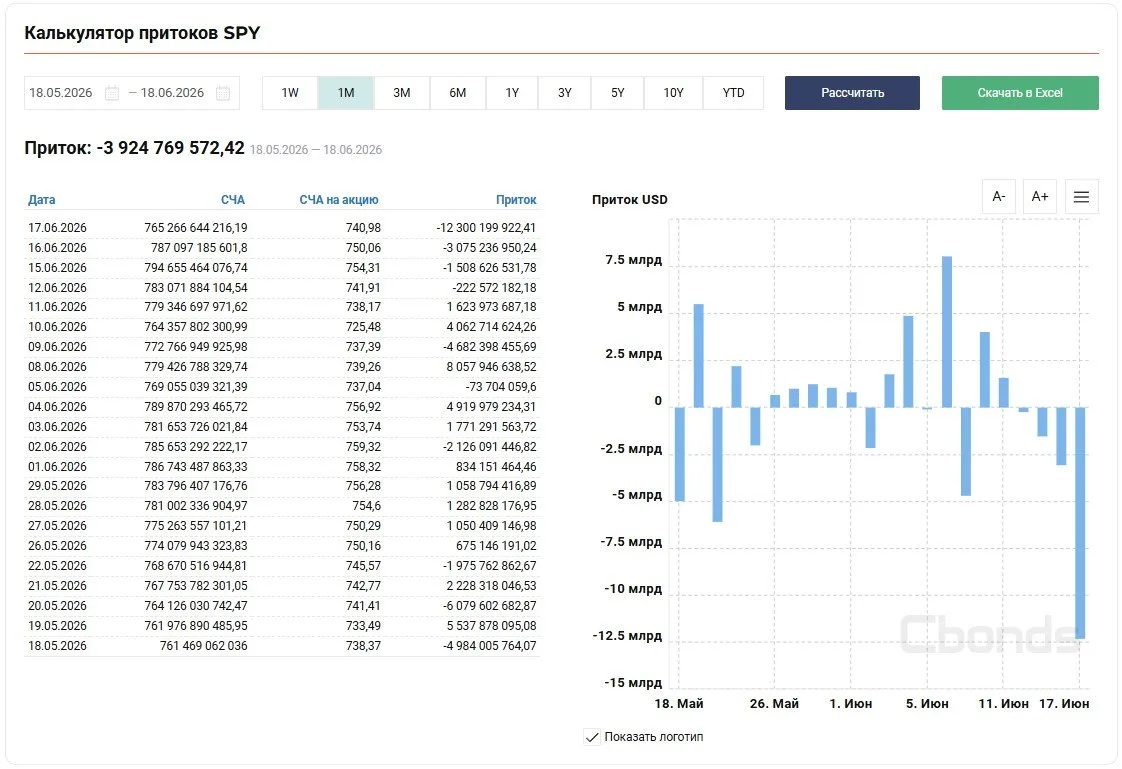Viewport: 1122px width, 769px height.
Task: Decrease chart font with A- button
Action: point(999,196)
